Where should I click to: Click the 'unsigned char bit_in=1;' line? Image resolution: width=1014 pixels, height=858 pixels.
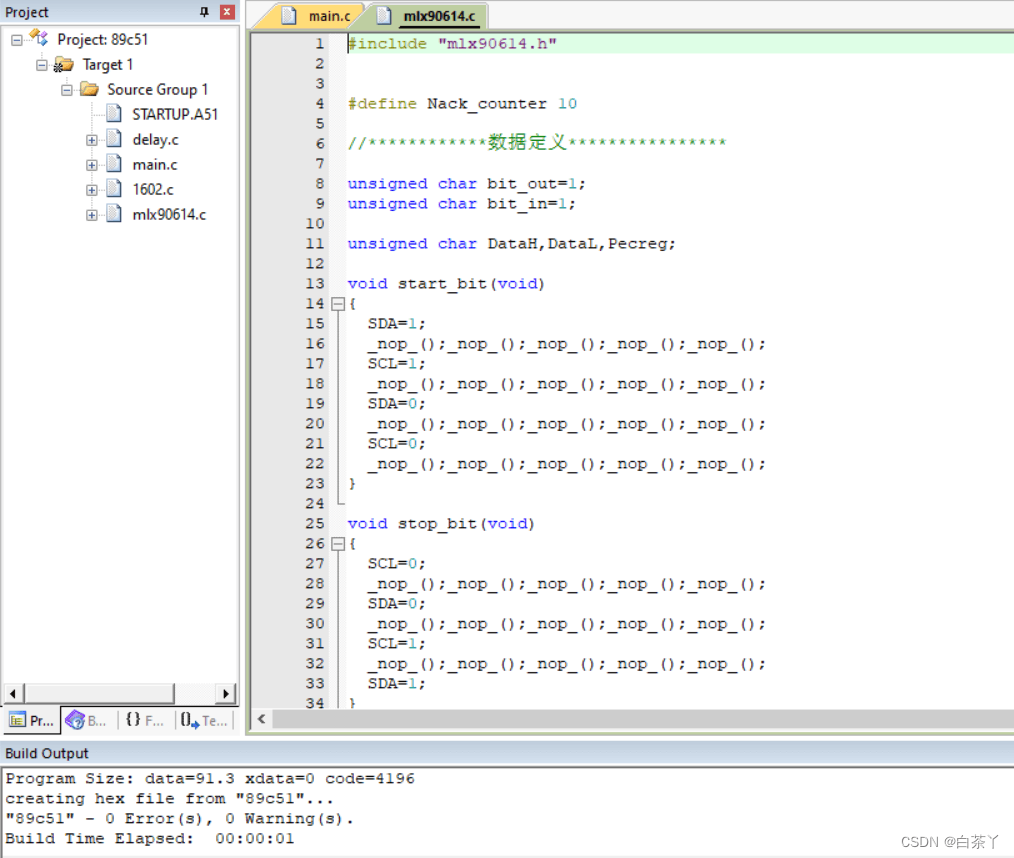(x=461, y=204)
